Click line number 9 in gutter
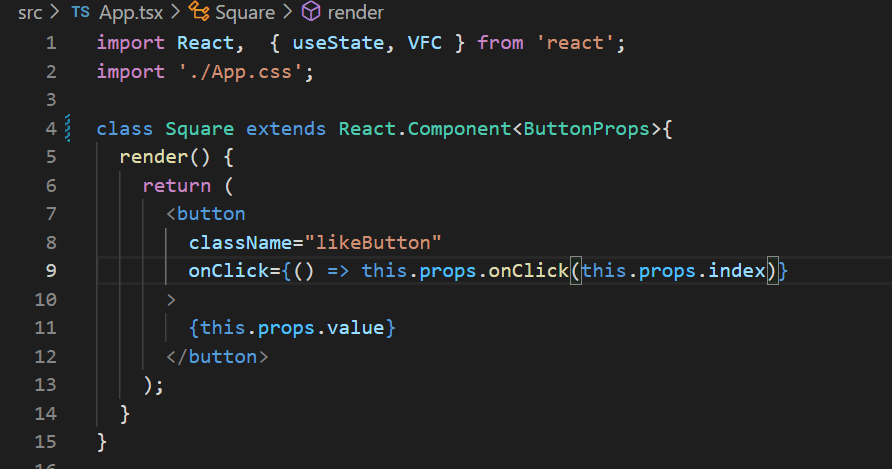 51,270
